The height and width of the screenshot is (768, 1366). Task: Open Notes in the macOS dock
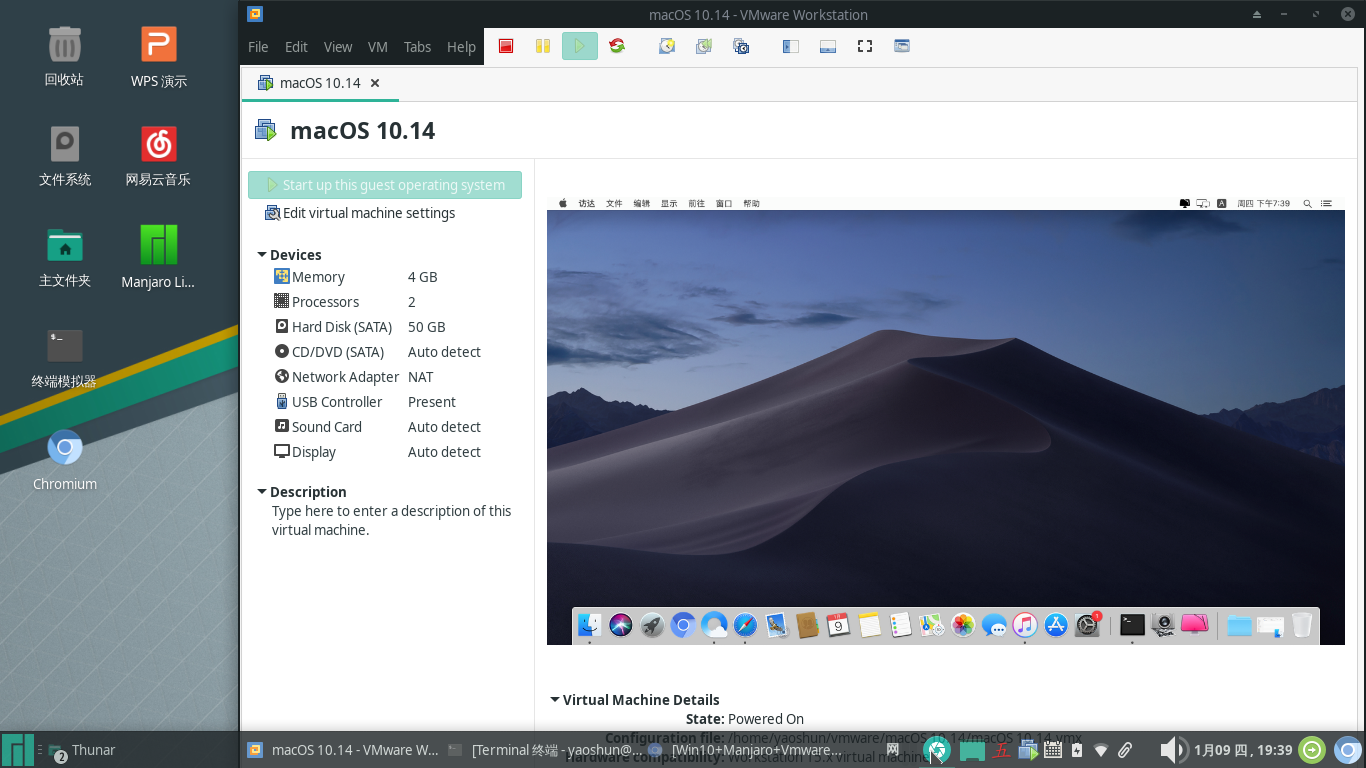click(x=869, y=626)
